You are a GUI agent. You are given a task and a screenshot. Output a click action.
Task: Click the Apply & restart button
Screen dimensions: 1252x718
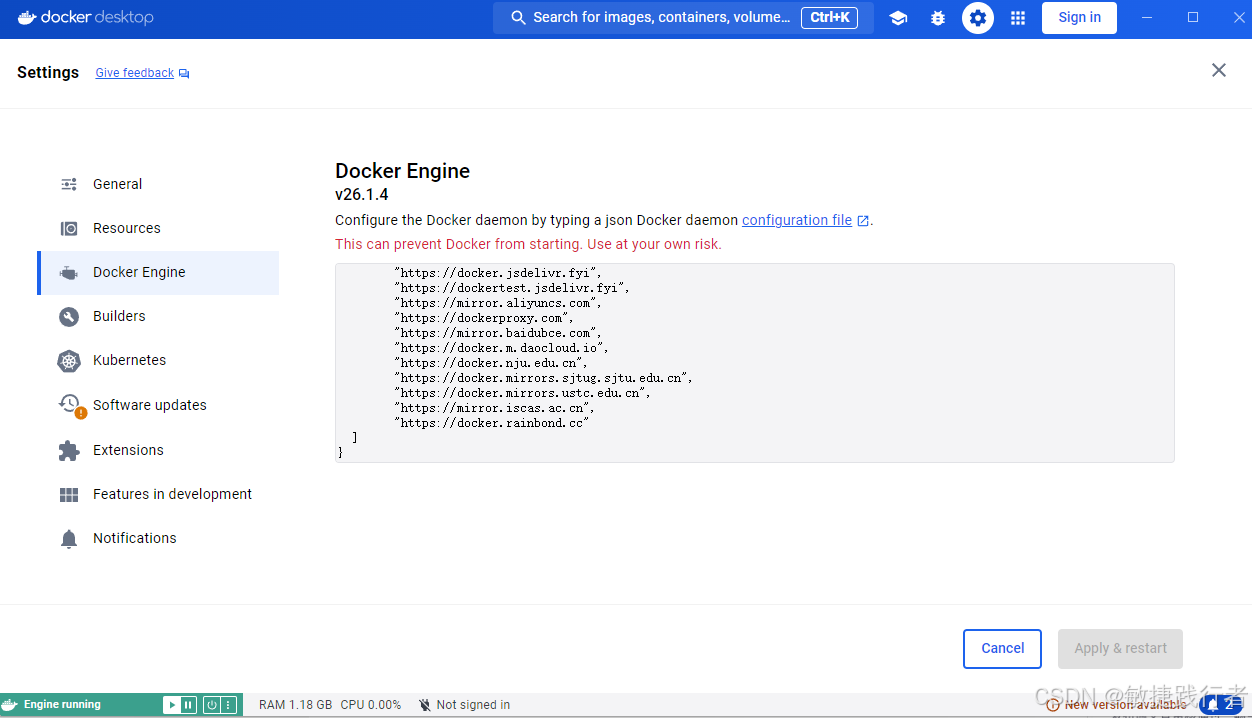click(x=1120, y=648)
